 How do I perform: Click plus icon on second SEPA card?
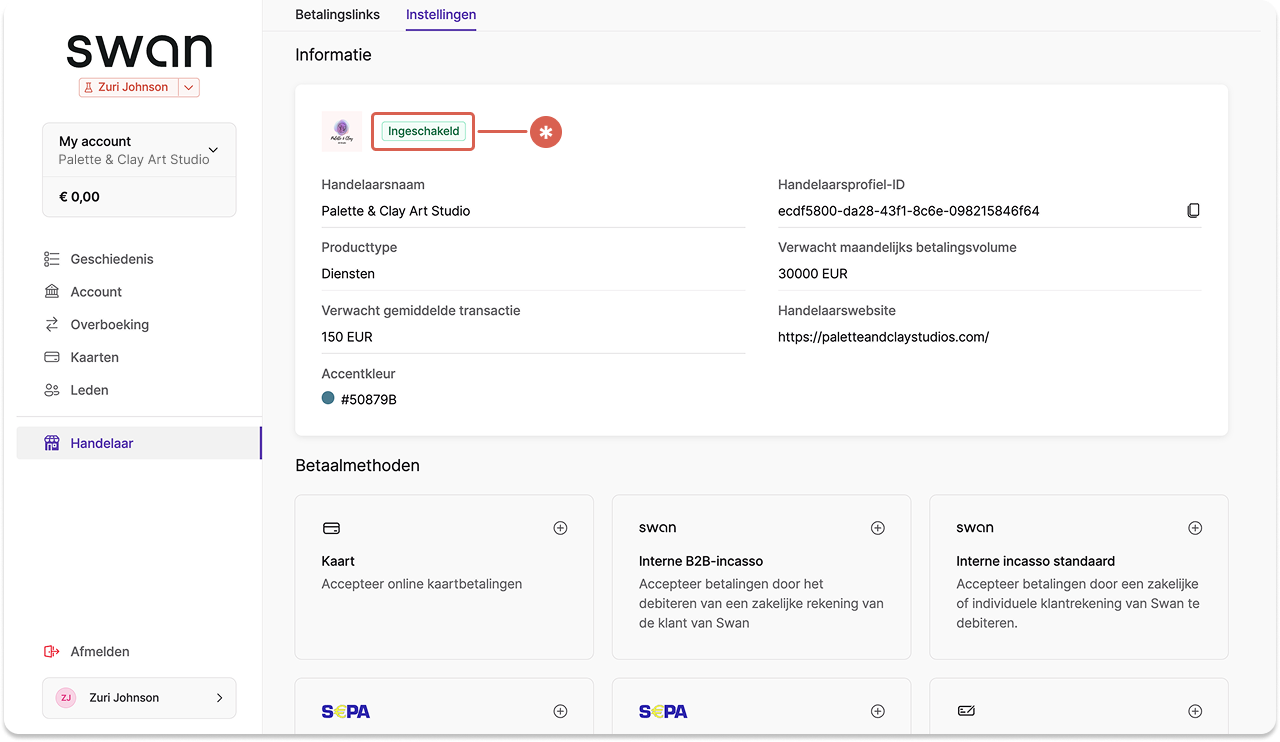click(877, 711)
